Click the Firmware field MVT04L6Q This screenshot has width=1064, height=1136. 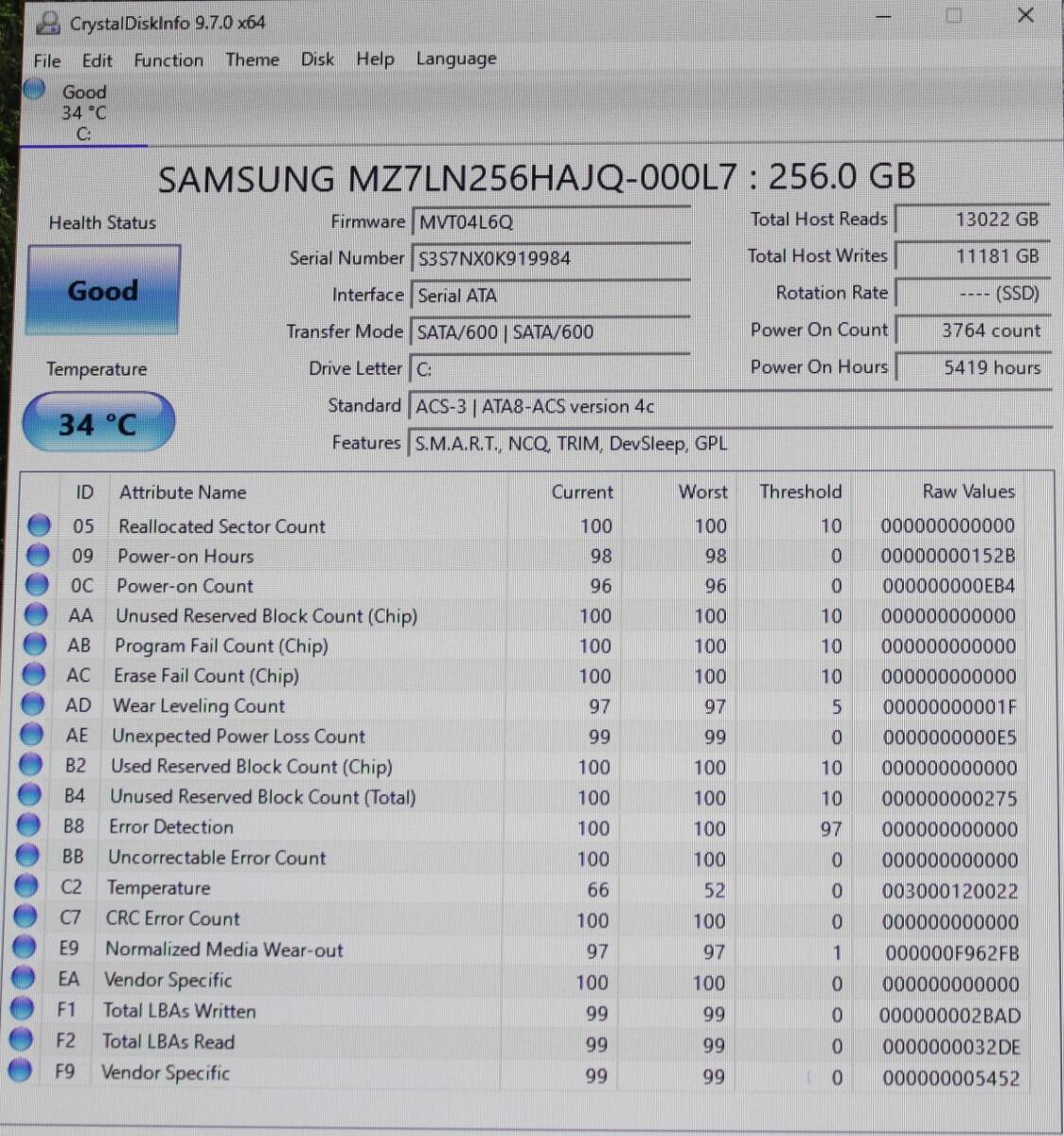(x=551, y=223)
